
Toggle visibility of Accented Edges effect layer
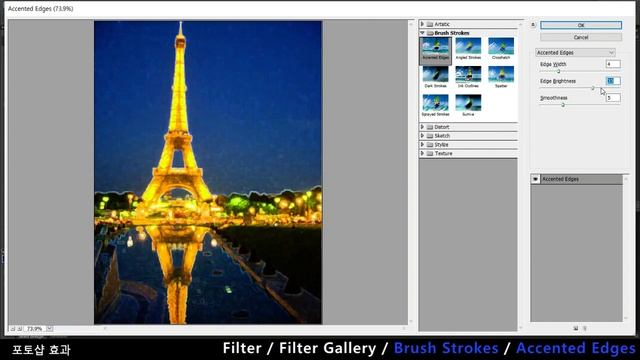pos(535,179)
